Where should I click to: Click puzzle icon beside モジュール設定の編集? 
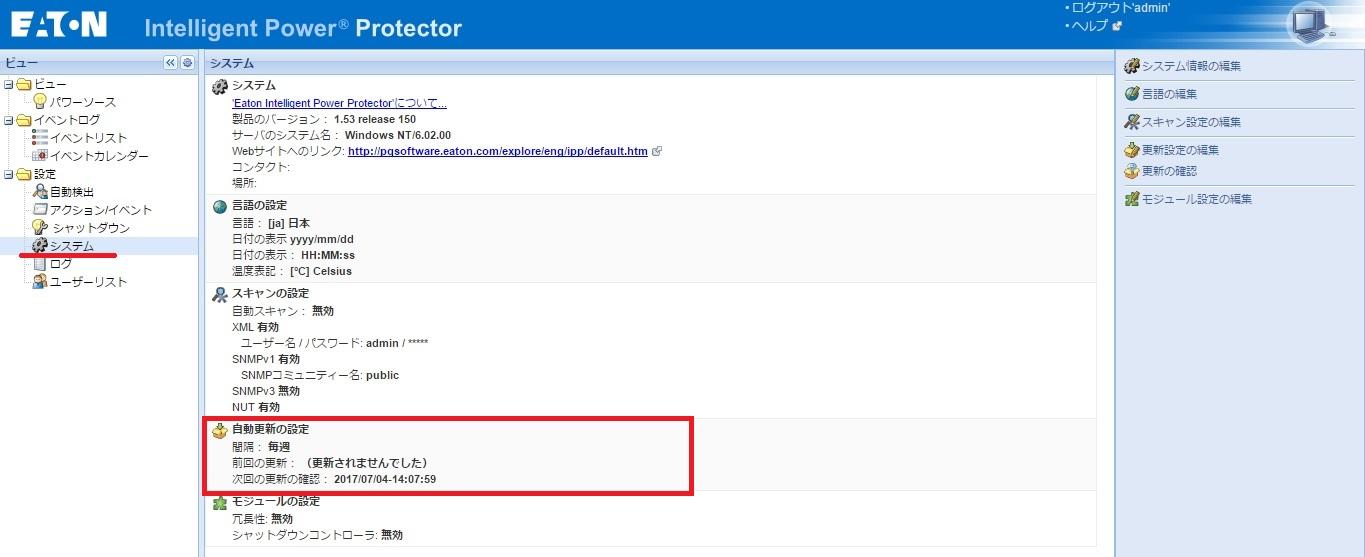[1132, 199]
